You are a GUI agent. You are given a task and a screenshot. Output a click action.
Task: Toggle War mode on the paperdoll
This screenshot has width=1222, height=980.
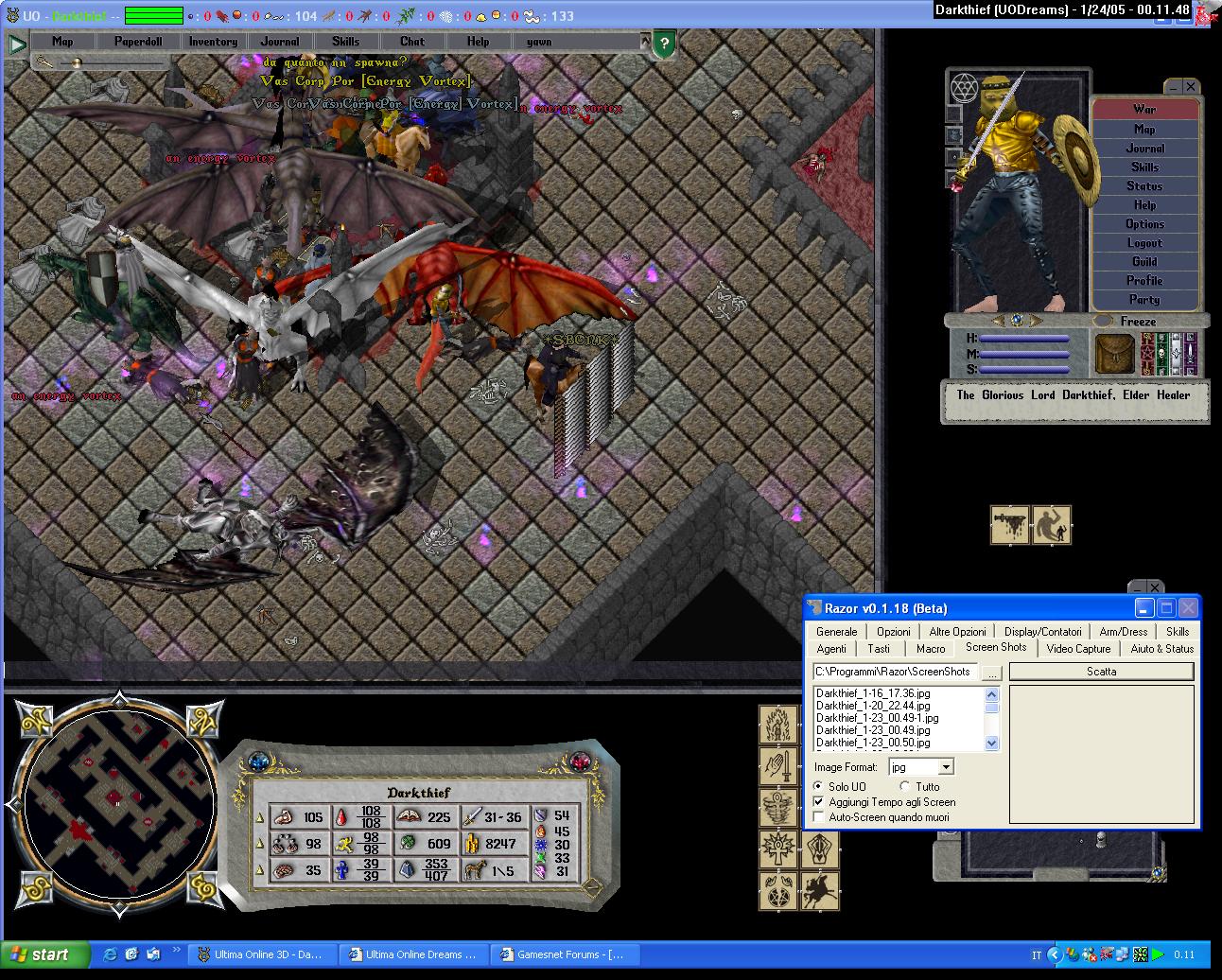tap(1144, 110)
